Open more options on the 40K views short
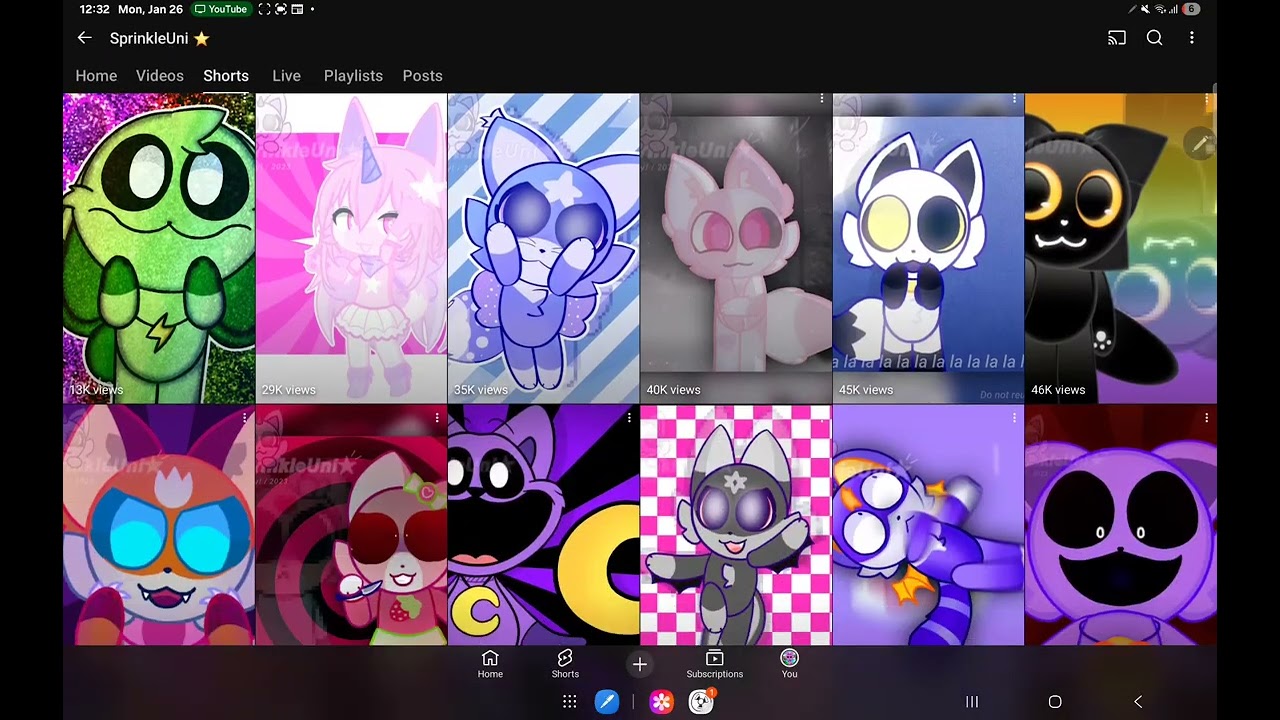Image resolution: width=1280 pixels, height=720 pixels. (822, 99)
